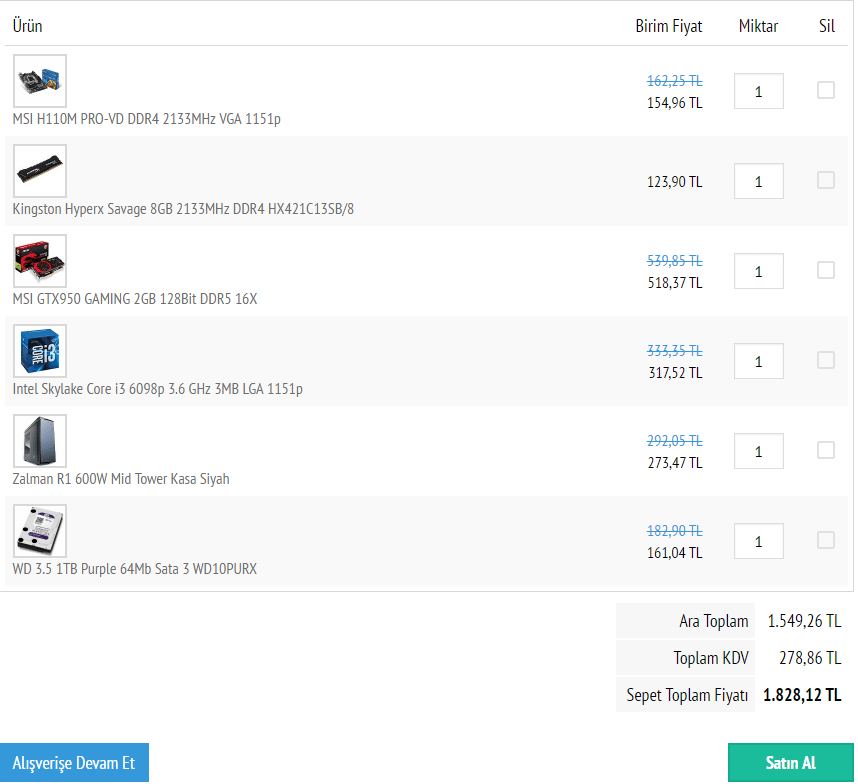The image size is (858, 784).
Task: Click struck-through price 162,25 TL
Action: 675,81
